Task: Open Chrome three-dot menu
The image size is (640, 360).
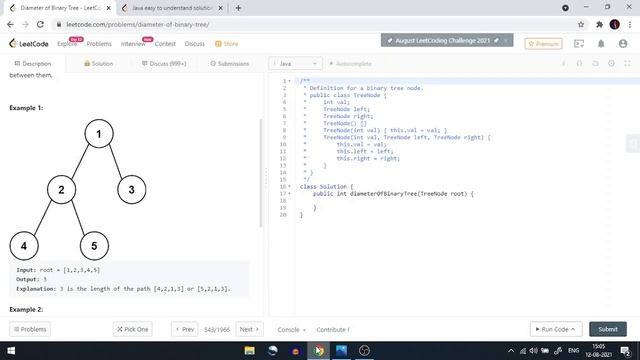Action: [630, 24]
